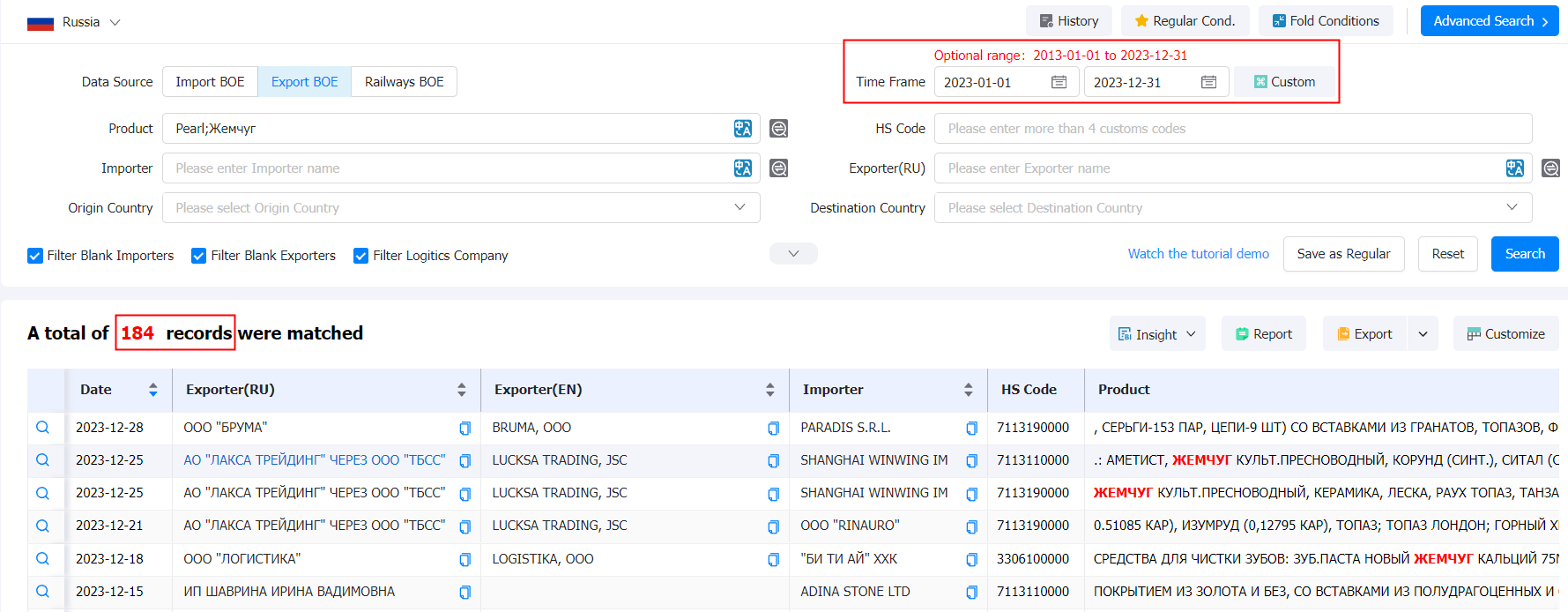
Task: Copy exporter name LOGISTIKA, OOO
Action: pos(773,560)
